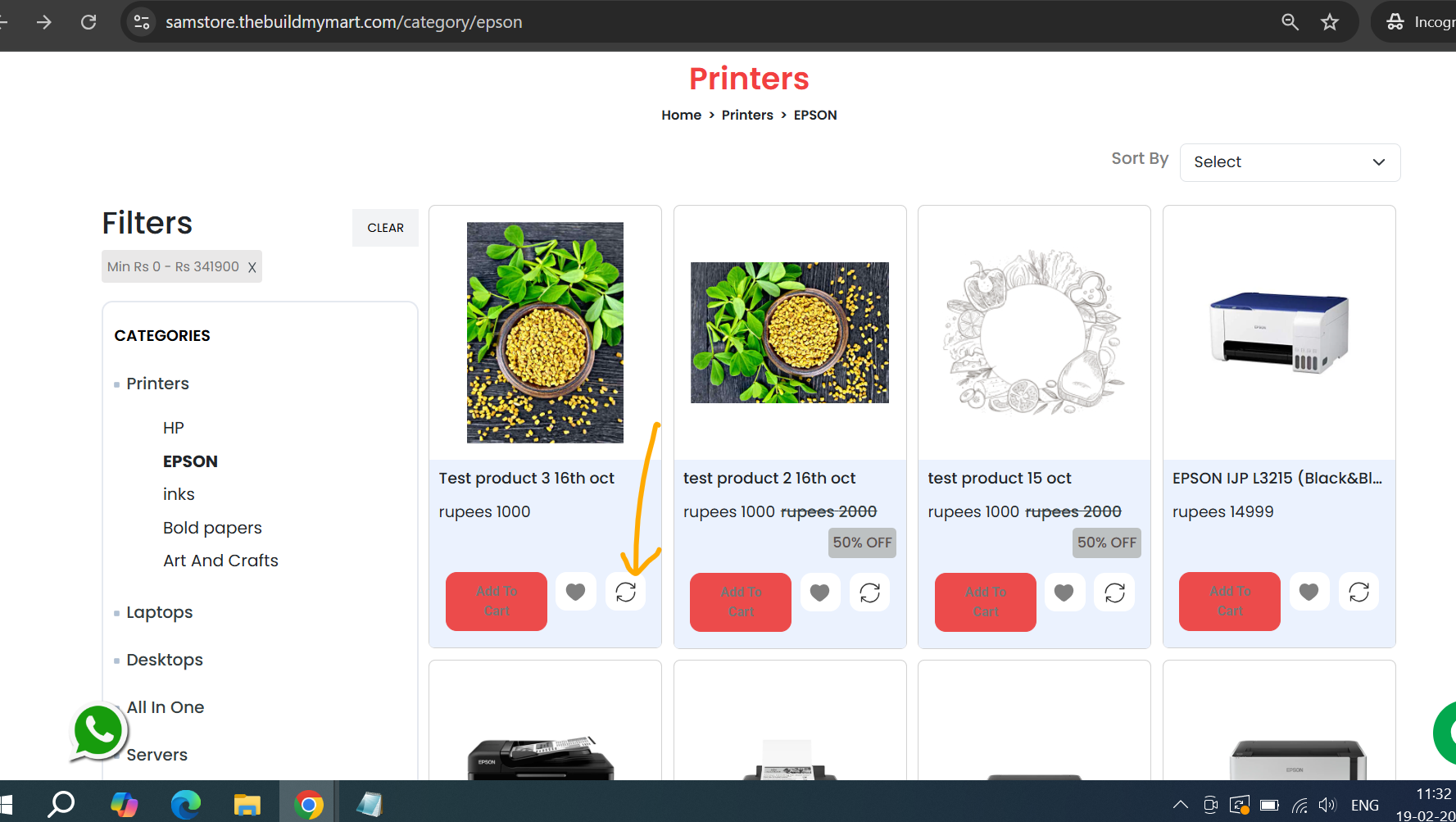Open the Test product 3 16th oct title
The image size is (1456, 822).
[x=526, y=479]
